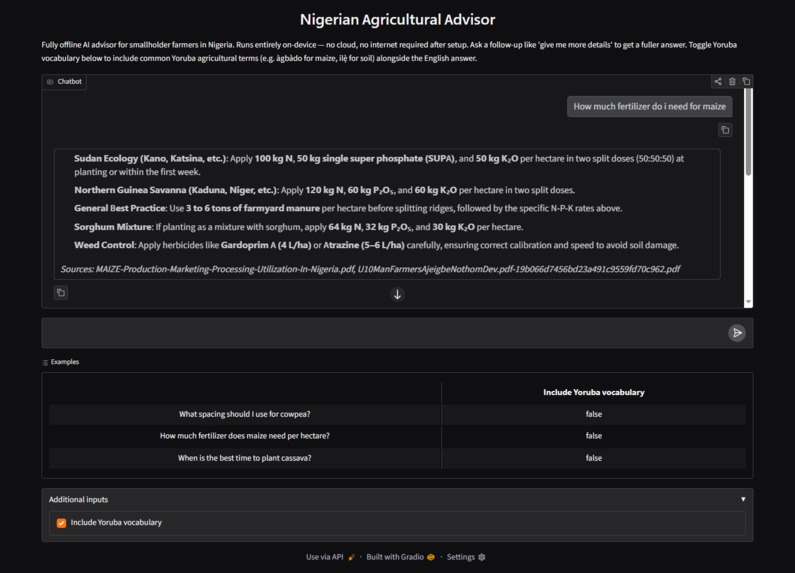795x573 pixels.
Task: Click the 'false' value in cassava example row
Action: 594,457
